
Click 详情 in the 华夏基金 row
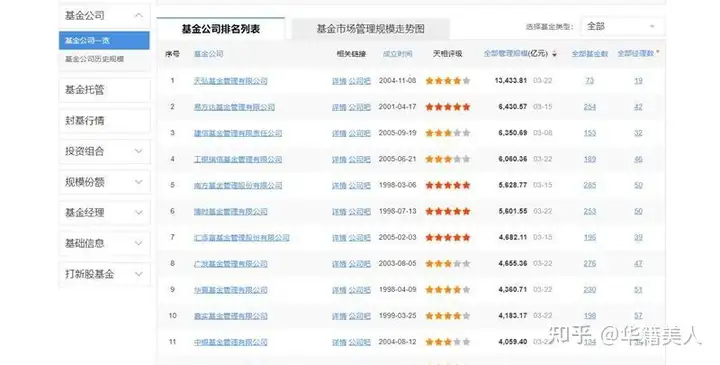(339, 290)
